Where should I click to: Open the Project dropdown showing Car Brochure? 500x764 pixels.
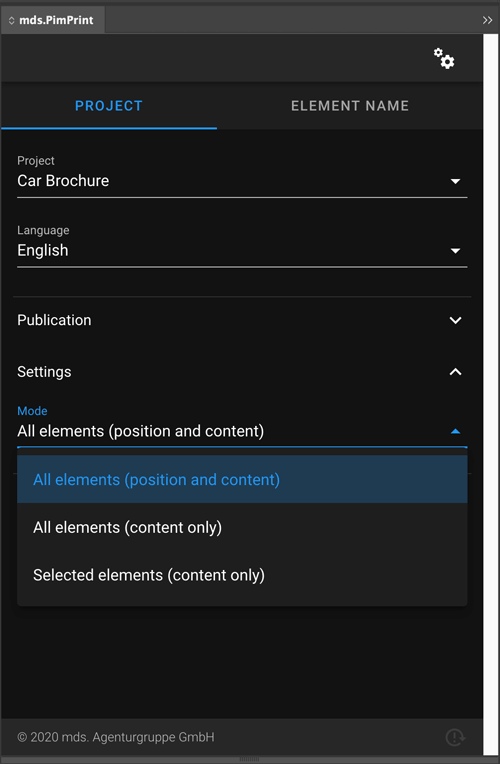pos(242,181)
